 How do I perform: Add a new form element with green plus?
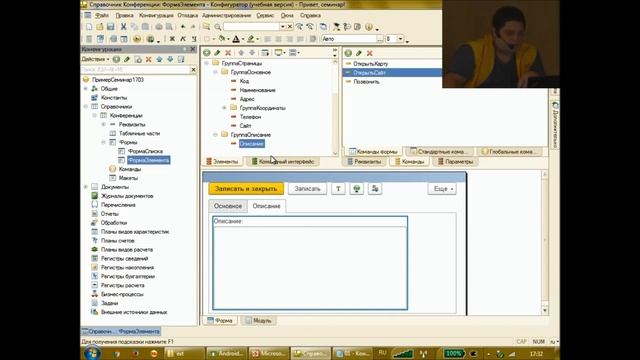[x=207, y=53]
